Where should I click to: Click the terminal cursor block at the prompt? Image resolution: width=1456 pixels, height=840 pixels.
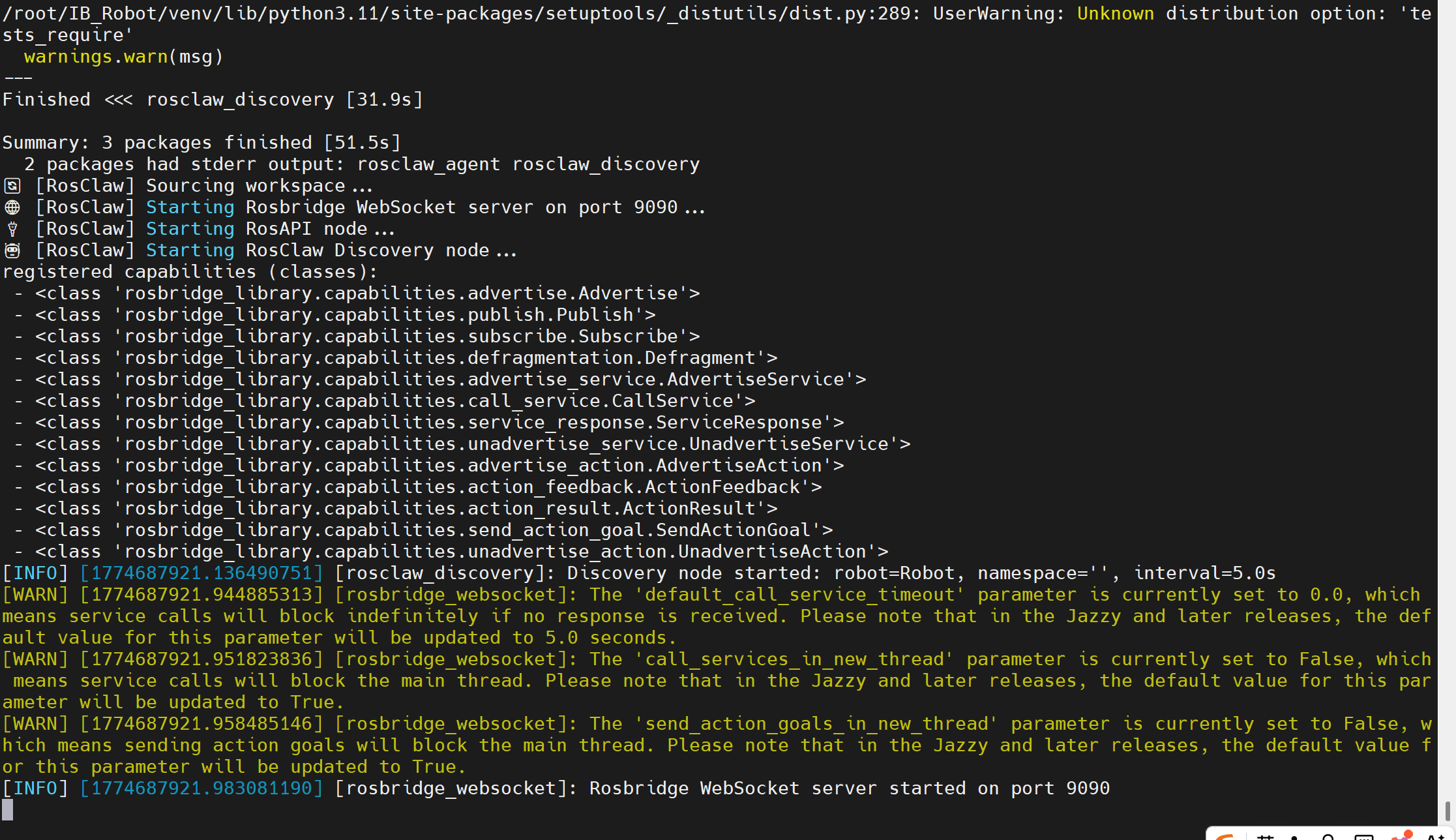[8, 810]
